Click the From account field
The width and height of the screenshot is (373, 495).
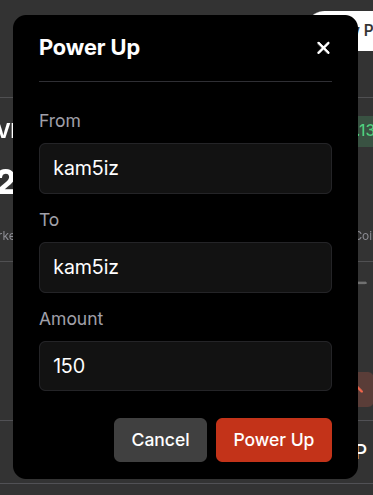click(x=185, y=168)
